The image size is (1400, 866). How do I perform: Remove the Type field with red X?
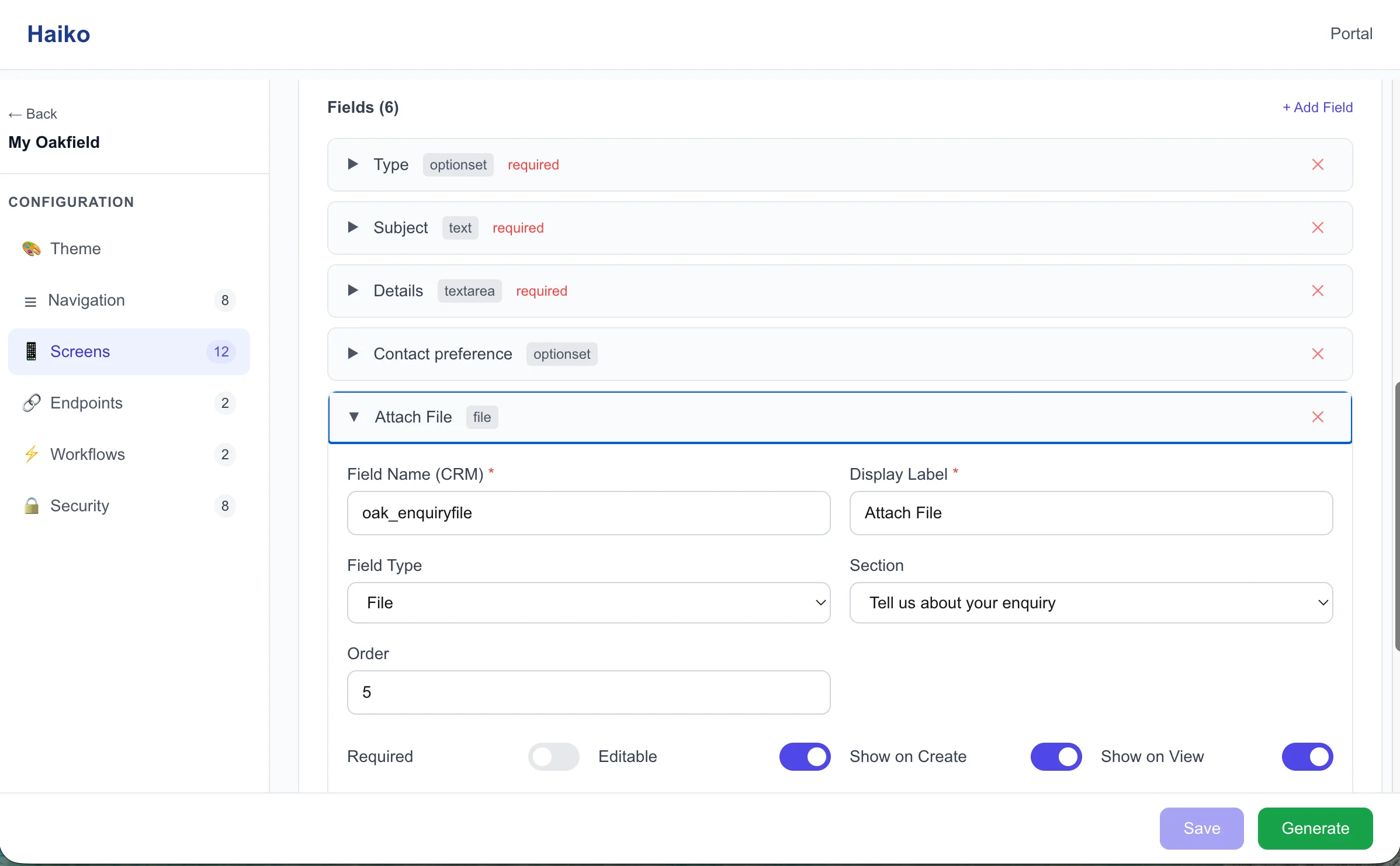pos(1317,165)
